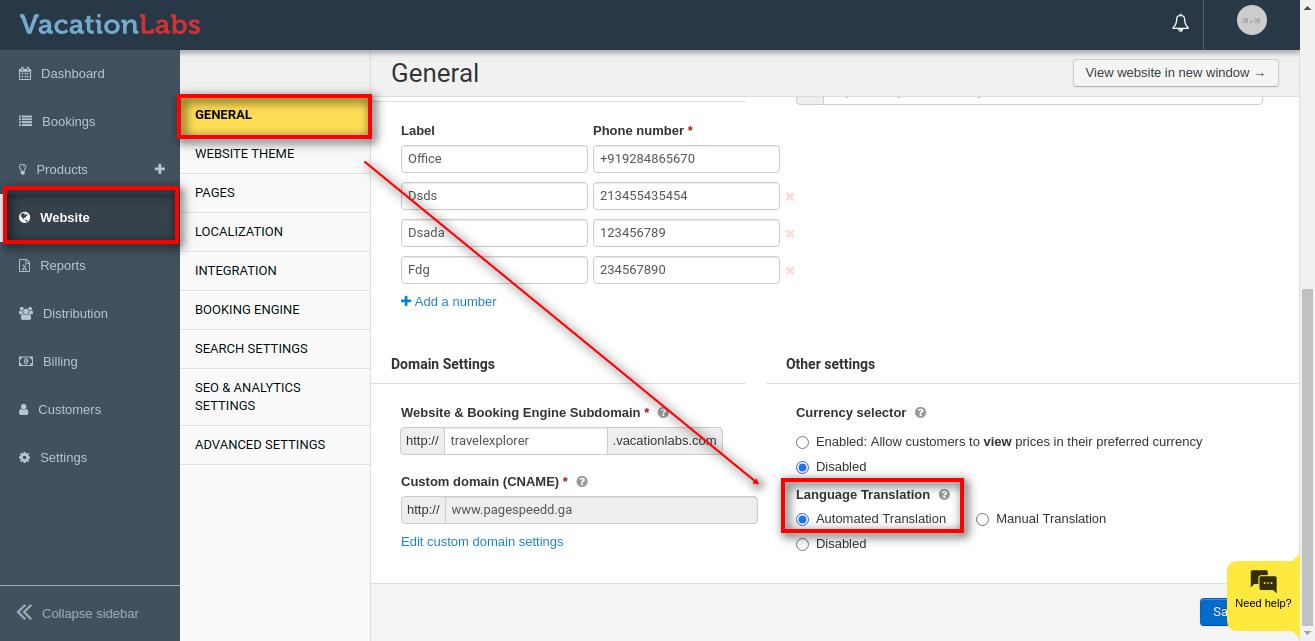Click the user profile avatar

pyautogui.click(x=1251, y=21)
